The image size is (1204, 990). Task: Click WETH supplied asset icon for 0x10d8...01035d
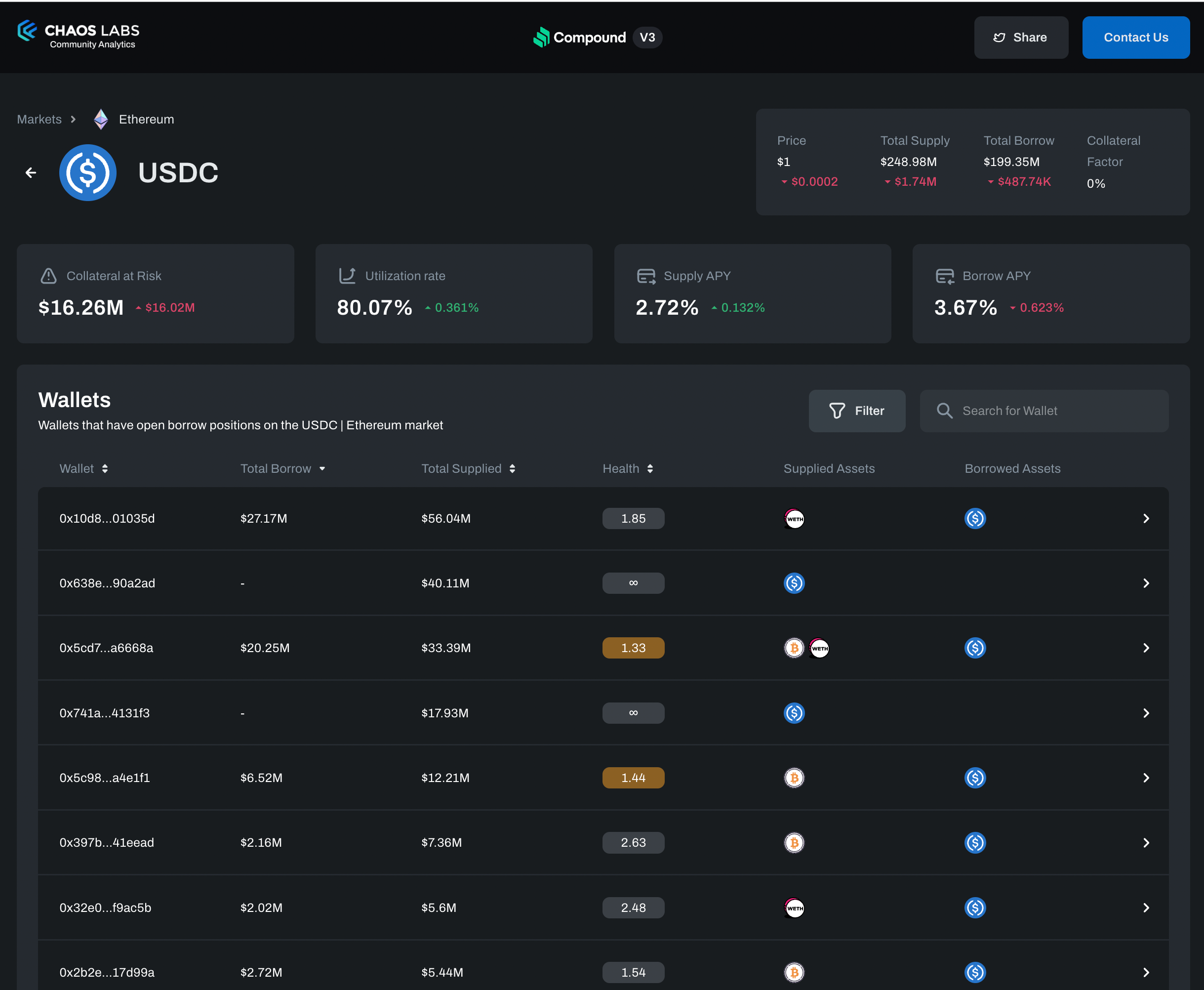coord(794,518)
